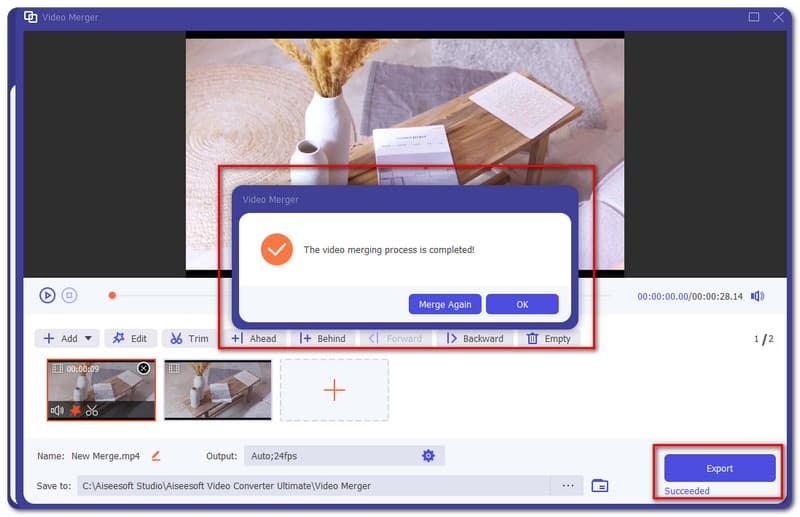Open the Trim tool

[x=189, y=338]
